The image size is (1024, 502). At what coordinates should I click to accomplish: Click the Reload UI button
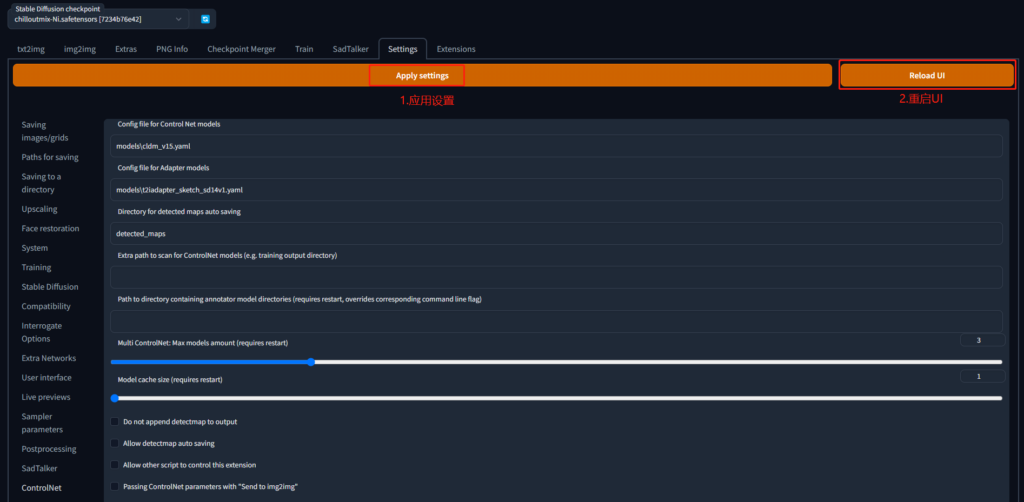click(927, 76)
